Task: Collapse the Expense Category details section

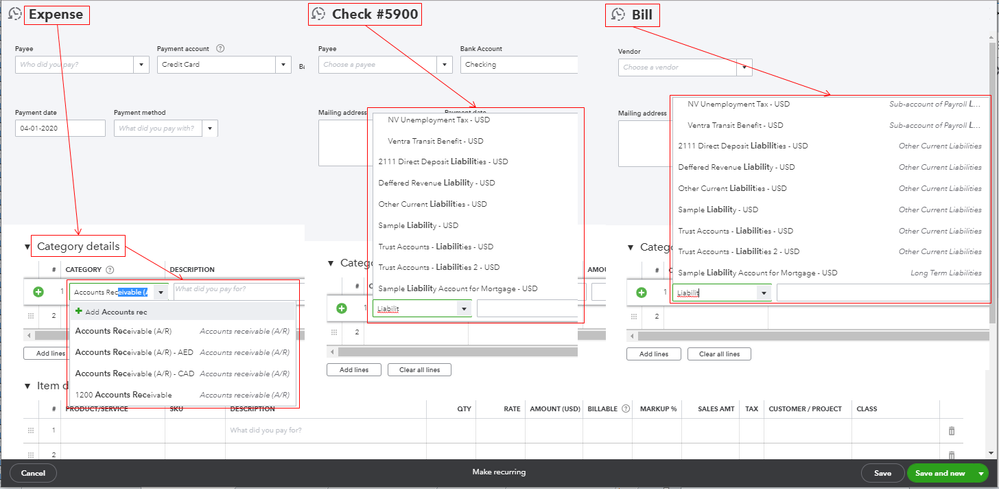Action: click(x=27, y=246)
